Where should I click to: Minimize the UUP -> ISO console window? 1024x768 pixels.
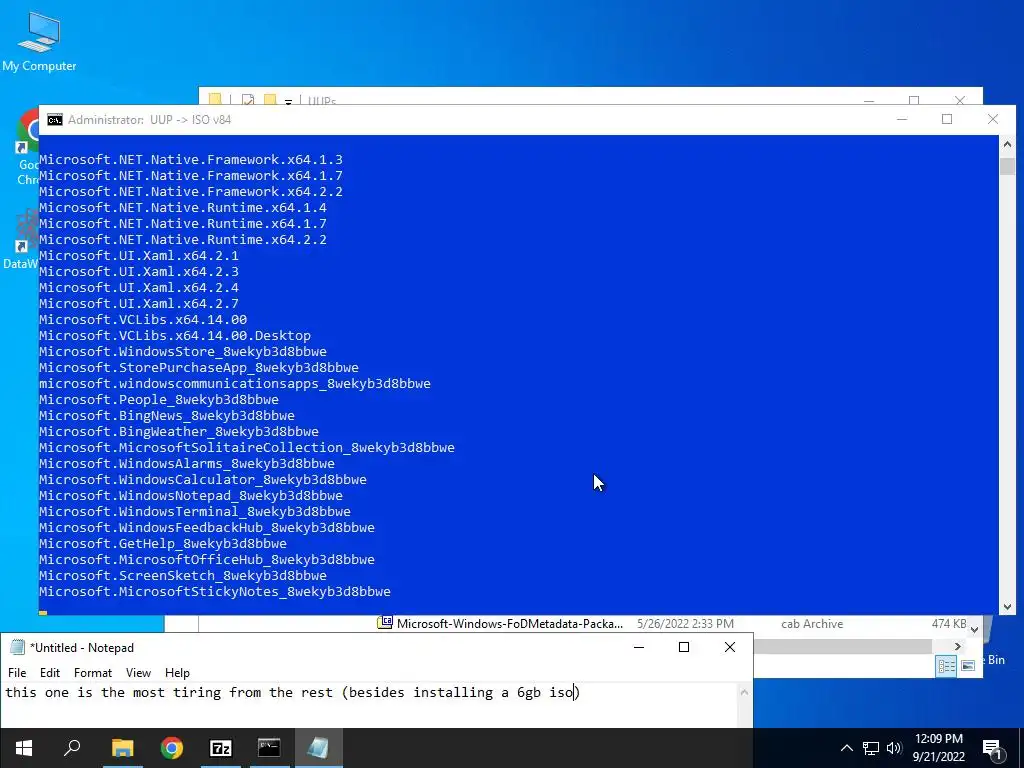pos(902,120)
